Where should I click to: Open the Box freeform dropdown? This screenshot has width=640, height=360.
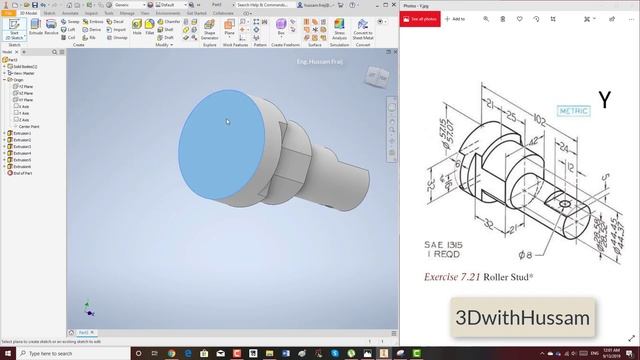281,37
